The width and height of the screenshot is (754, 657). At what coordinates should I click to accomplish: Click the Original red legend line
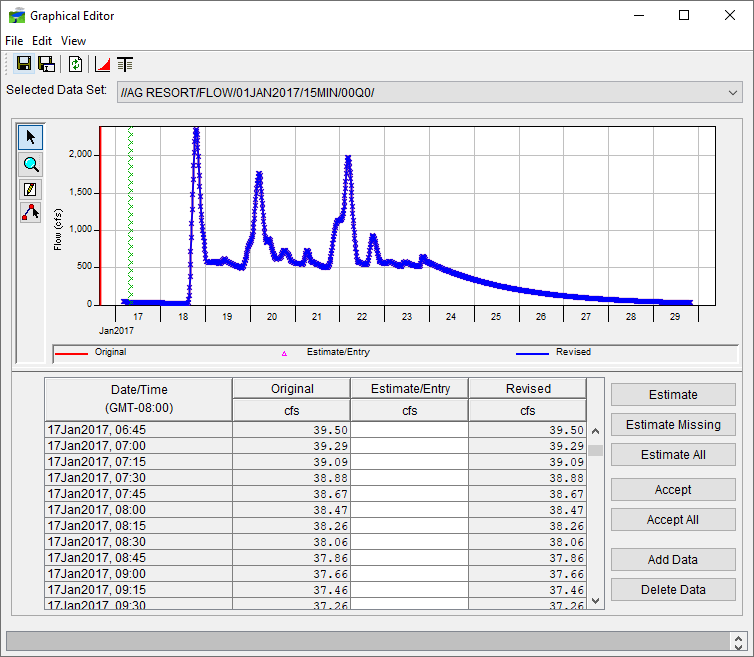pyautogui.click(x=71, y=354)
